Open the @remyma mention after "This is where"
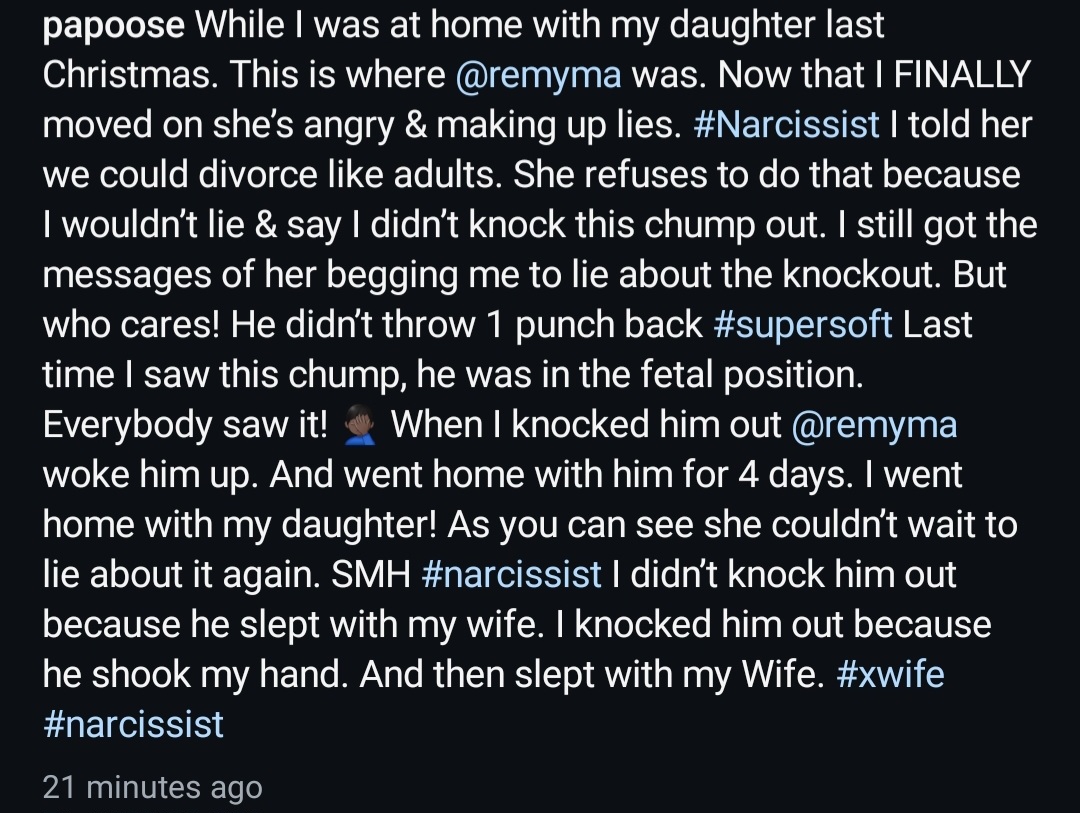Screen dimensions: 1080x813 pyautogui.click(x=538, y=76)
